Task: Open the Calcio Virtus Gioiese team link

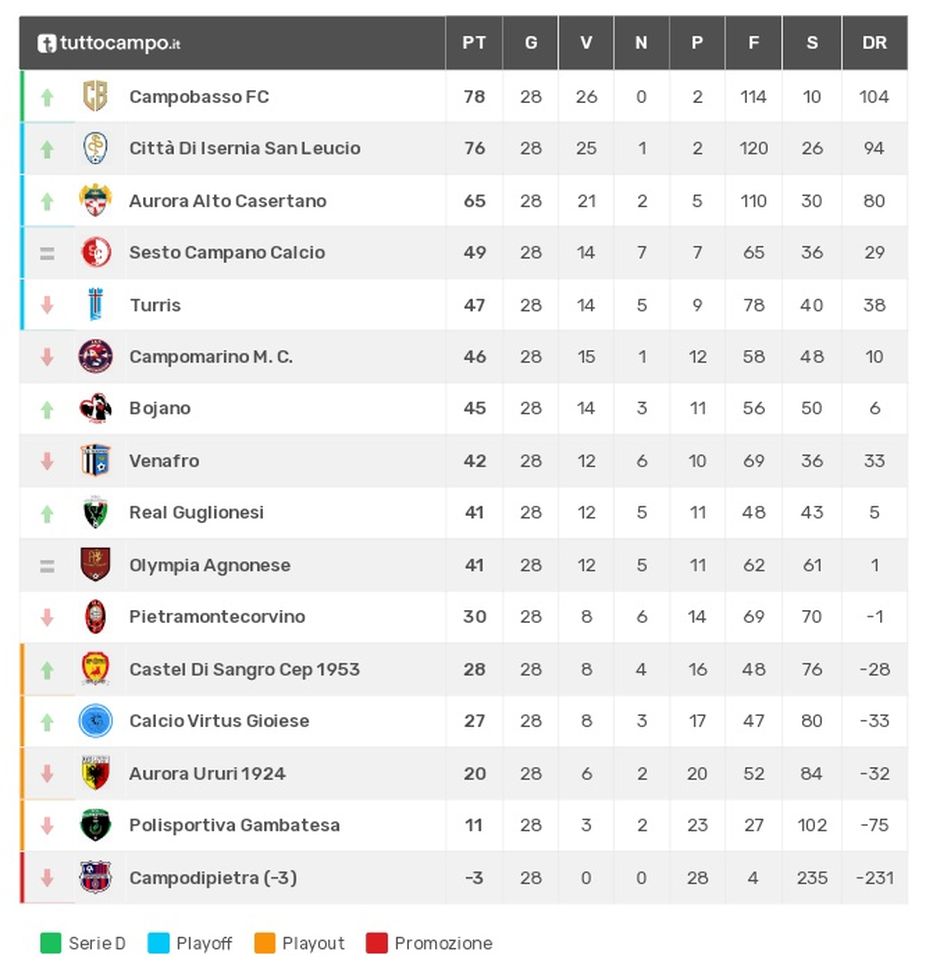Action: click(219, 721)
